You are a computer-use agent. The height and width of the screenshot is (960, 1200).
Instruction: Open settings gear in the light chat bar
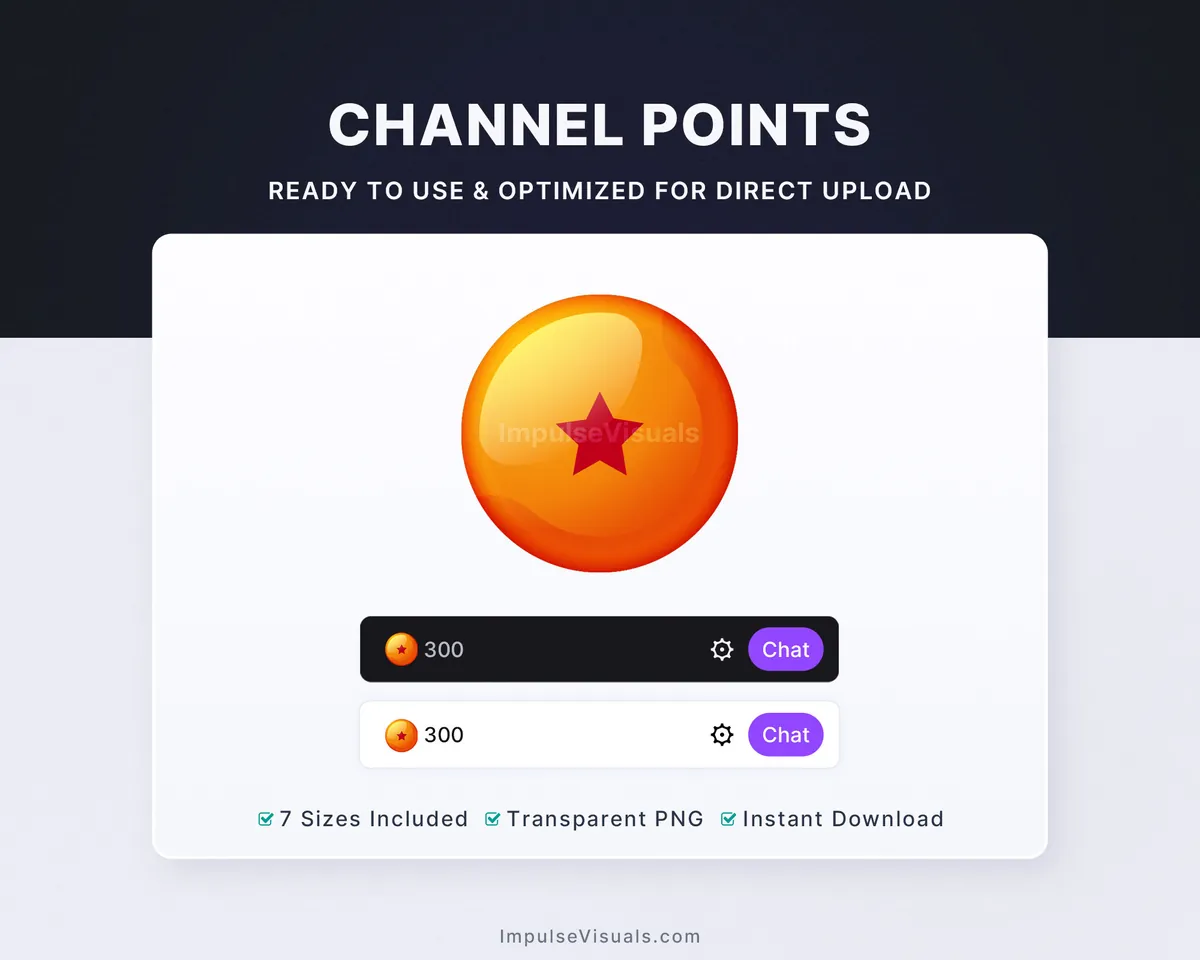point(722,735)
